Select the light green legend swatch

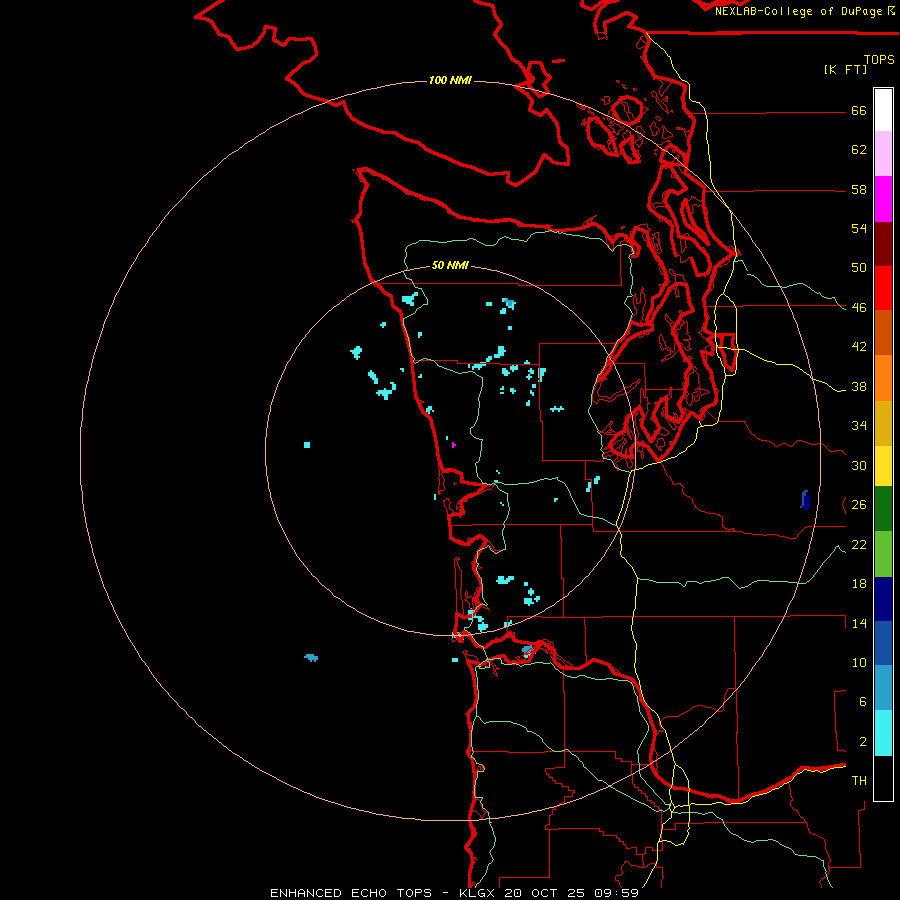(x=883, y=554)
